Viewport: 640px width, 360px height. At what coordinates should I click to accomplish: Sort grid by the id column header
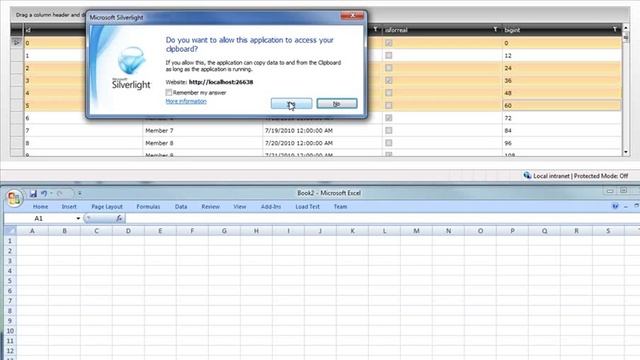click(54, 30)
